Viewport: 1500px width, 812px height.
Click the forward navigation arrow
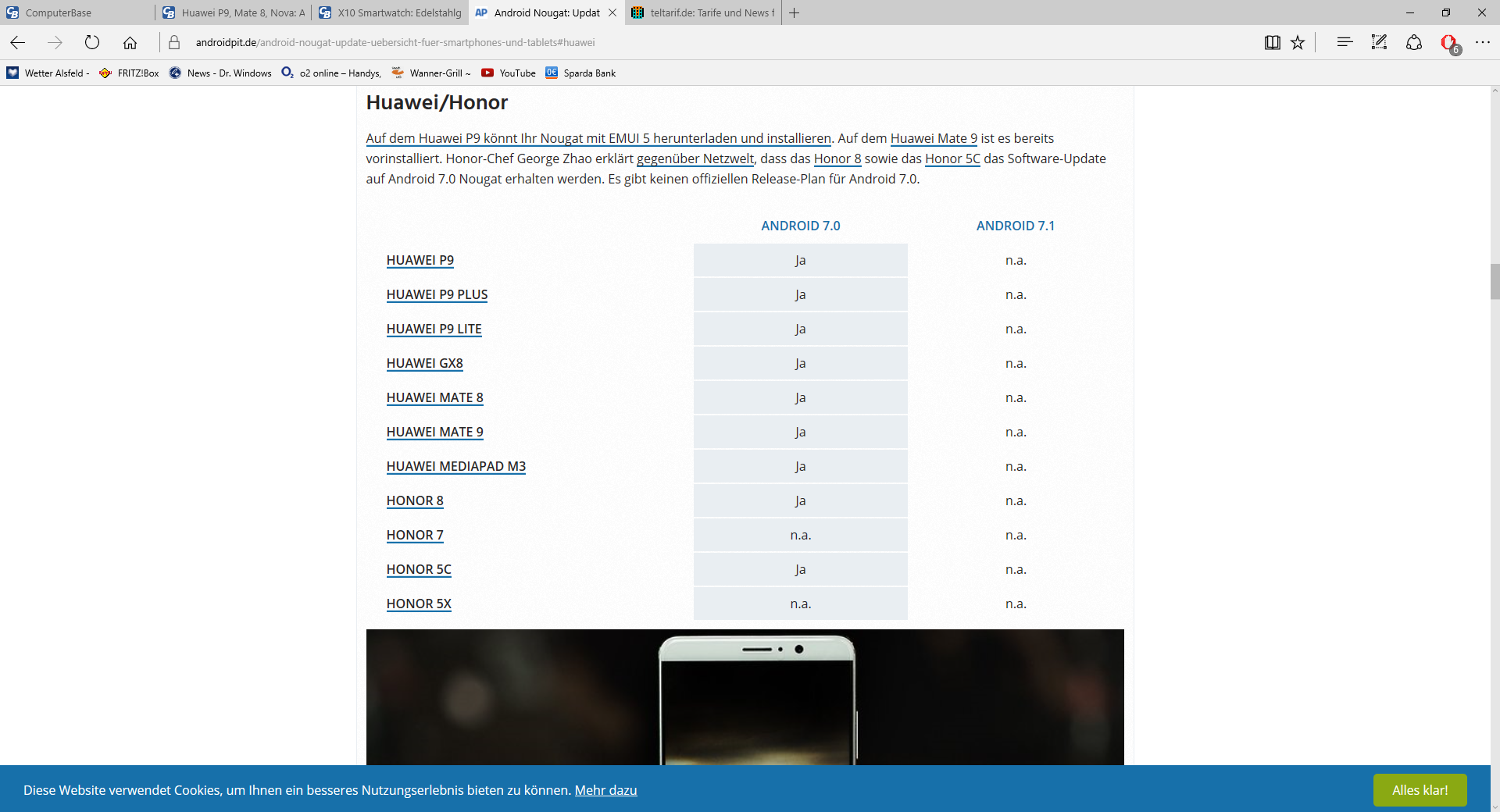pos(55,43)
